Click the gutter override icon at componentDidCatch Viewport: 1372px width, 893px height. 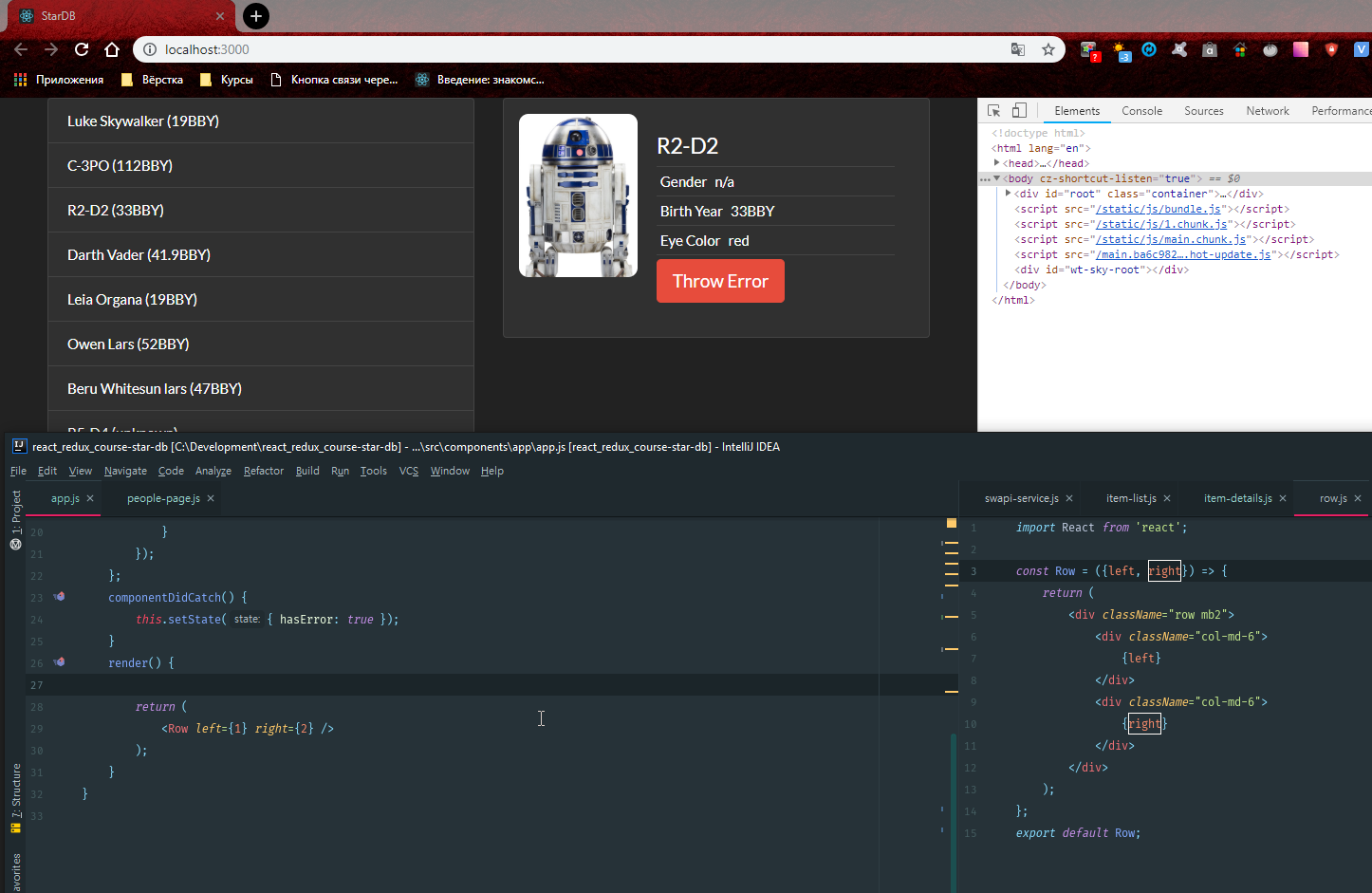click(59, 597)
